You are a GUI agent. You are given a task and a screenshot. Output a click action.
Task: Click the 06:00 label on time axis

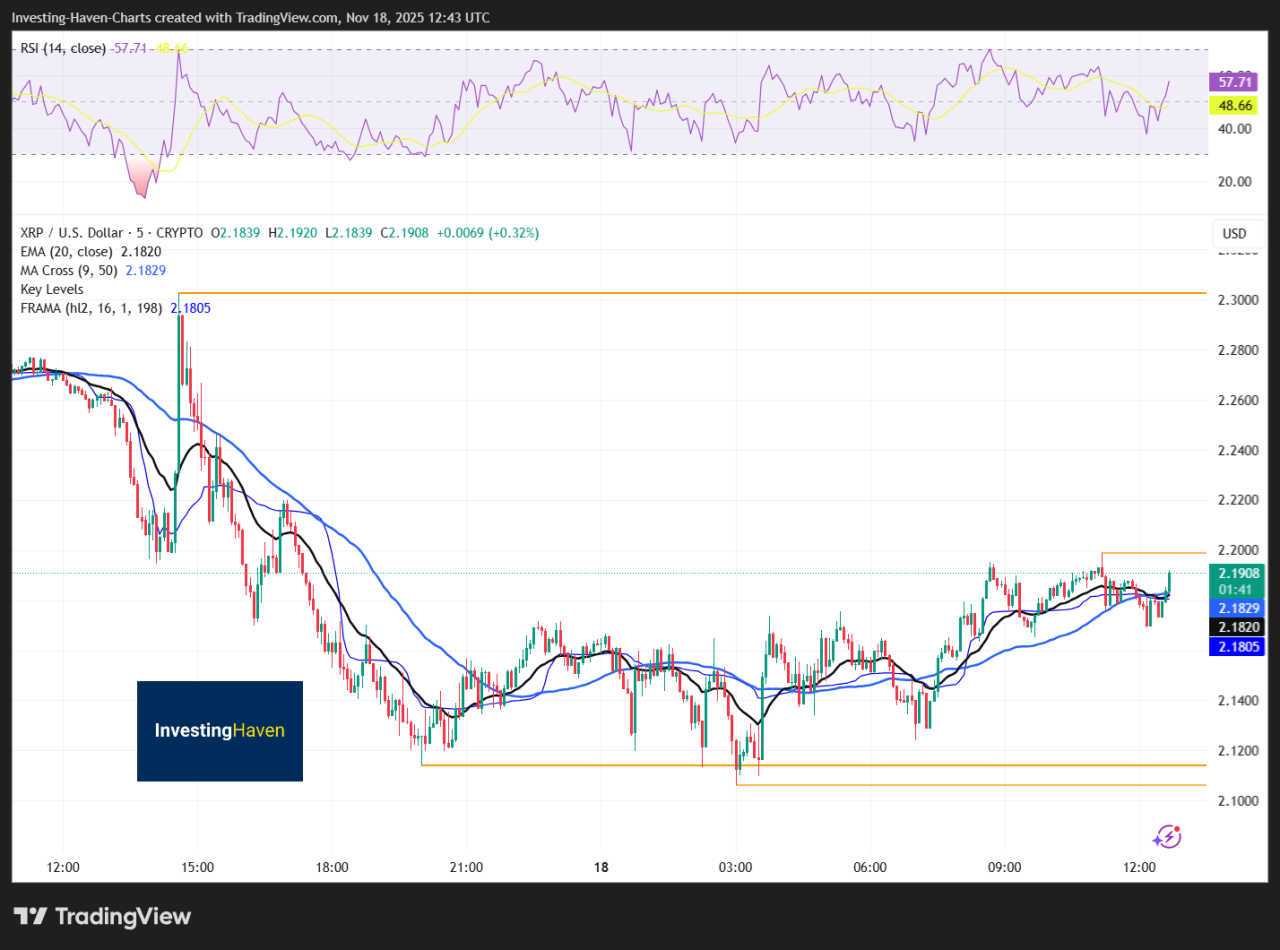[x=870, y=867]
